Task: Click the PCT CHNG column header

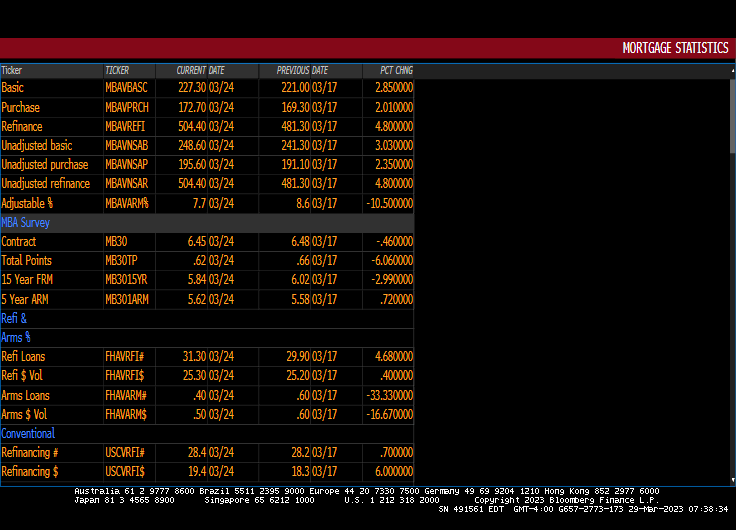Action: point(396,71)
